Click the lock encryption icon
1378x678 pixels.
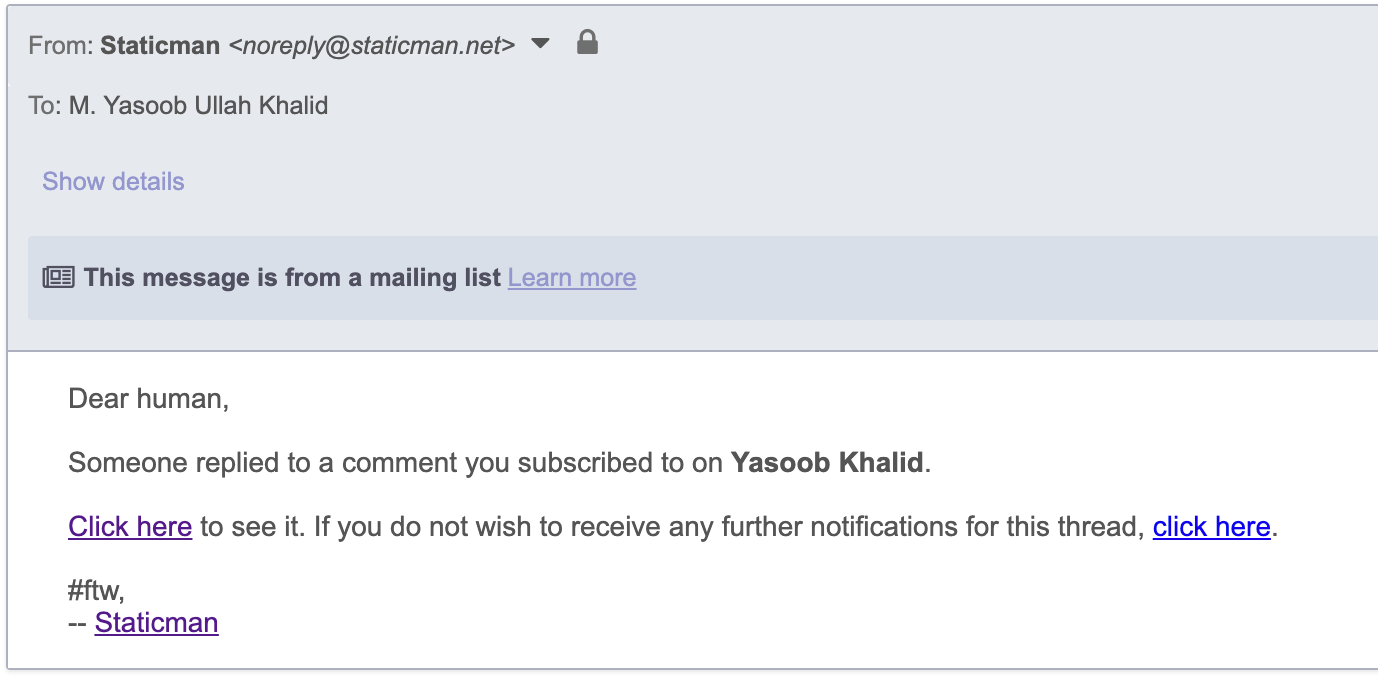pyautogui.click(x=588, y=43)
